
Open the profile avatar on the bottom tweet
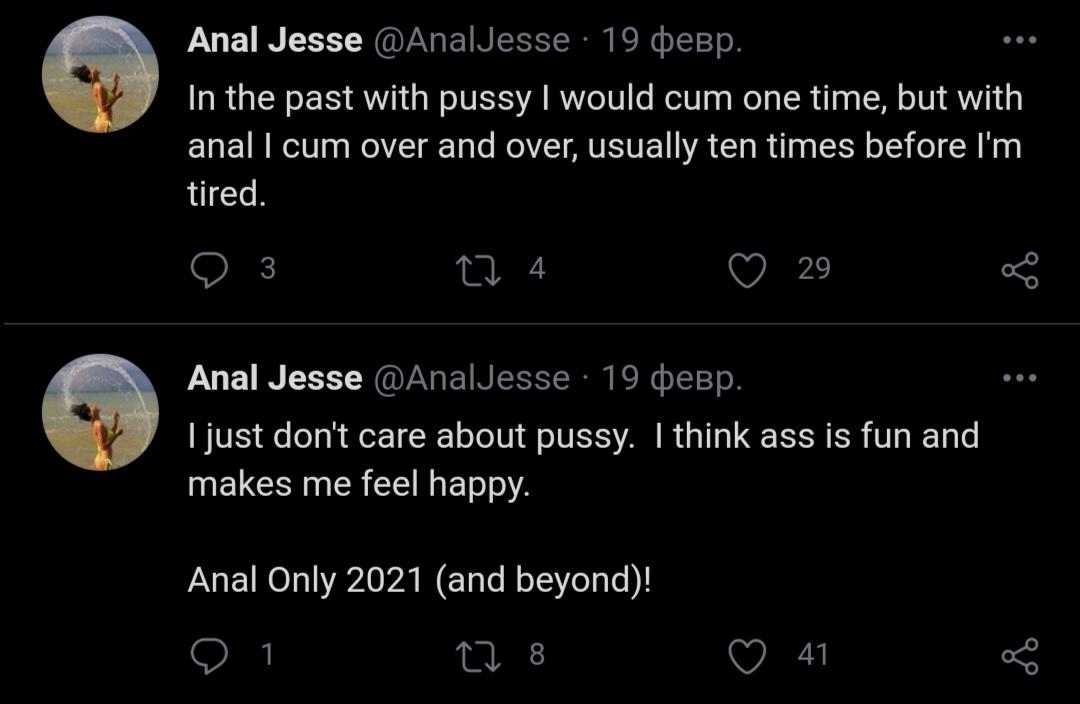(x=100, y=412)
